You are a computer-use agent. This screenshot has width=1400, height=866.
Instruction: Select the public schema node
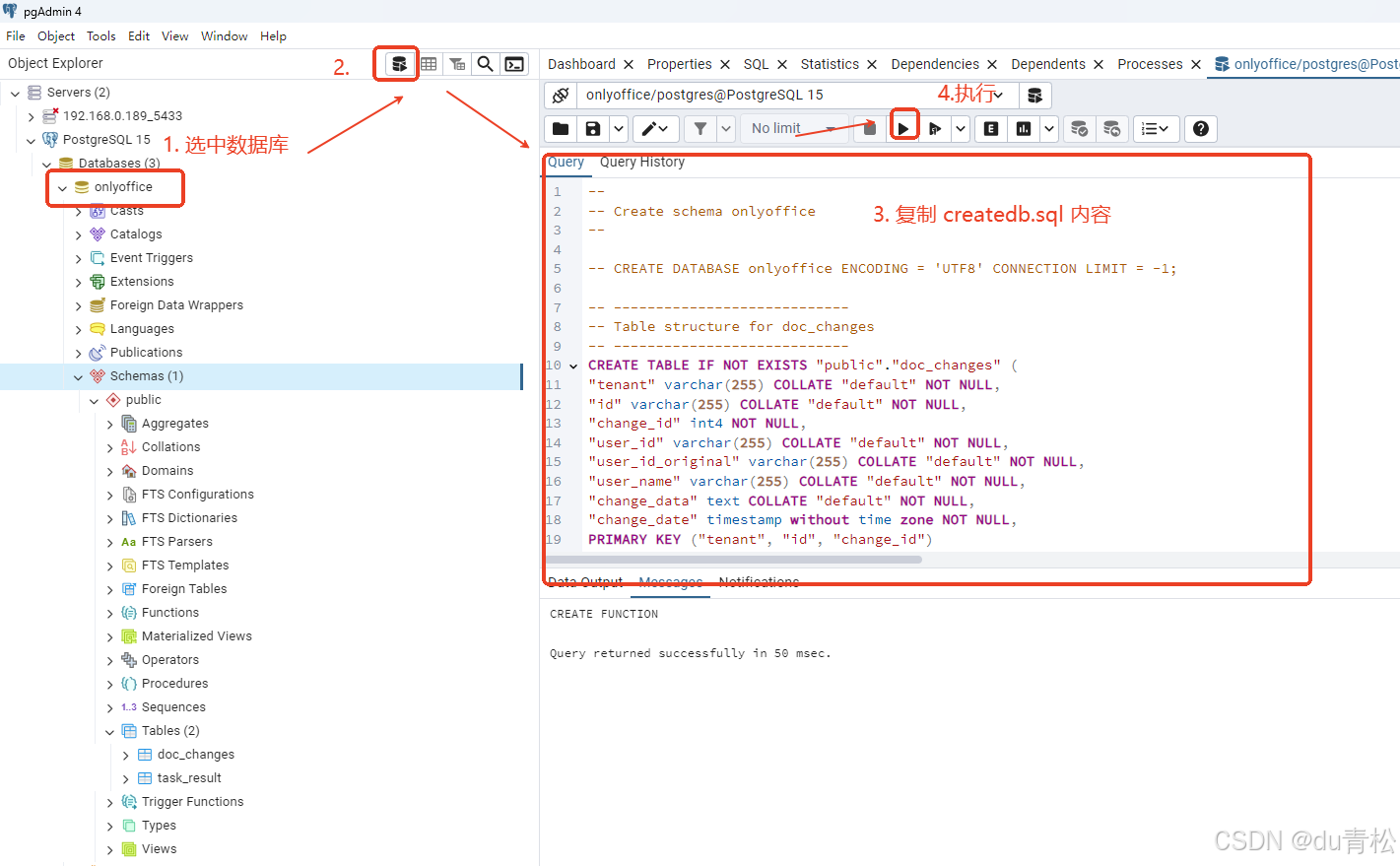coord(143,400)
